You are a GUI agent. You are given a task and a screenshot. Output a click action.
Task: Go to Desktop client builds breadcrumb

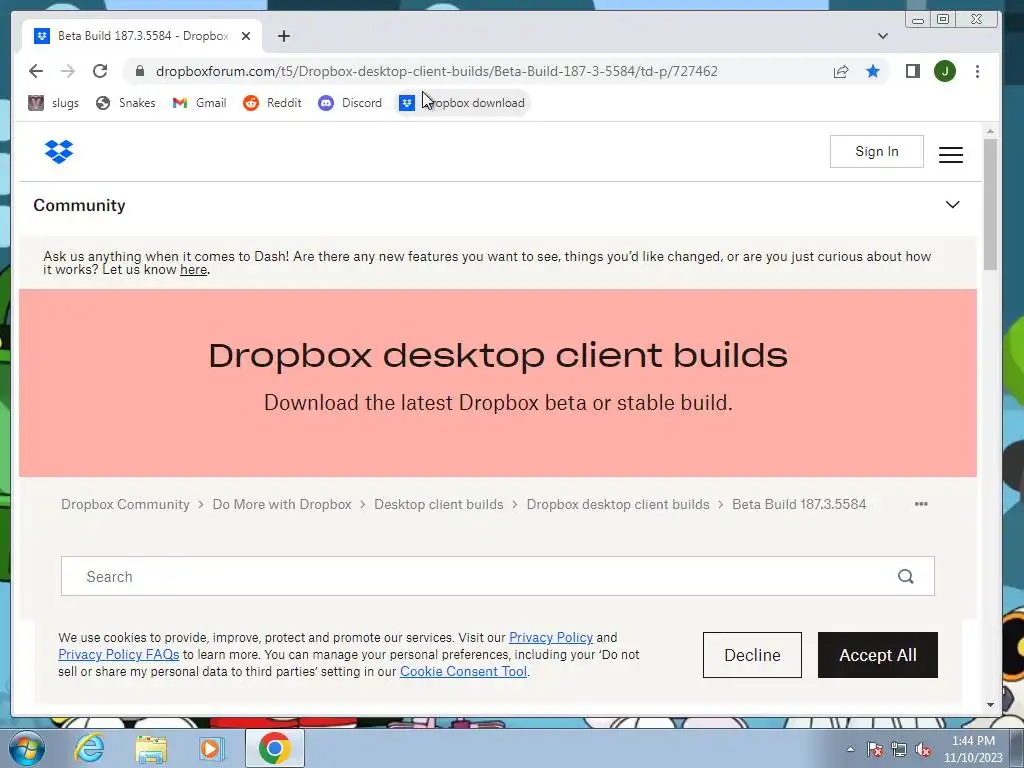(x=439, y=504)
